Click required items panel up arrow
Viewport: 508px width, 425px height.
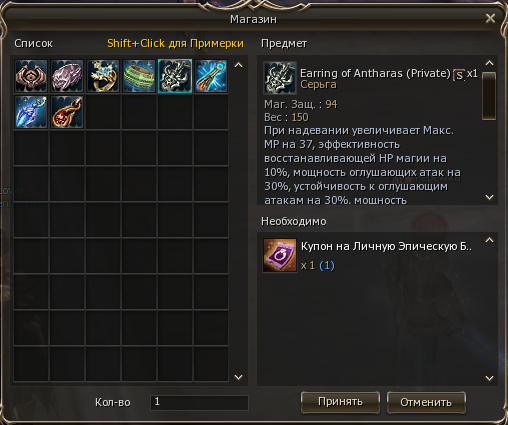coord(489,240)
